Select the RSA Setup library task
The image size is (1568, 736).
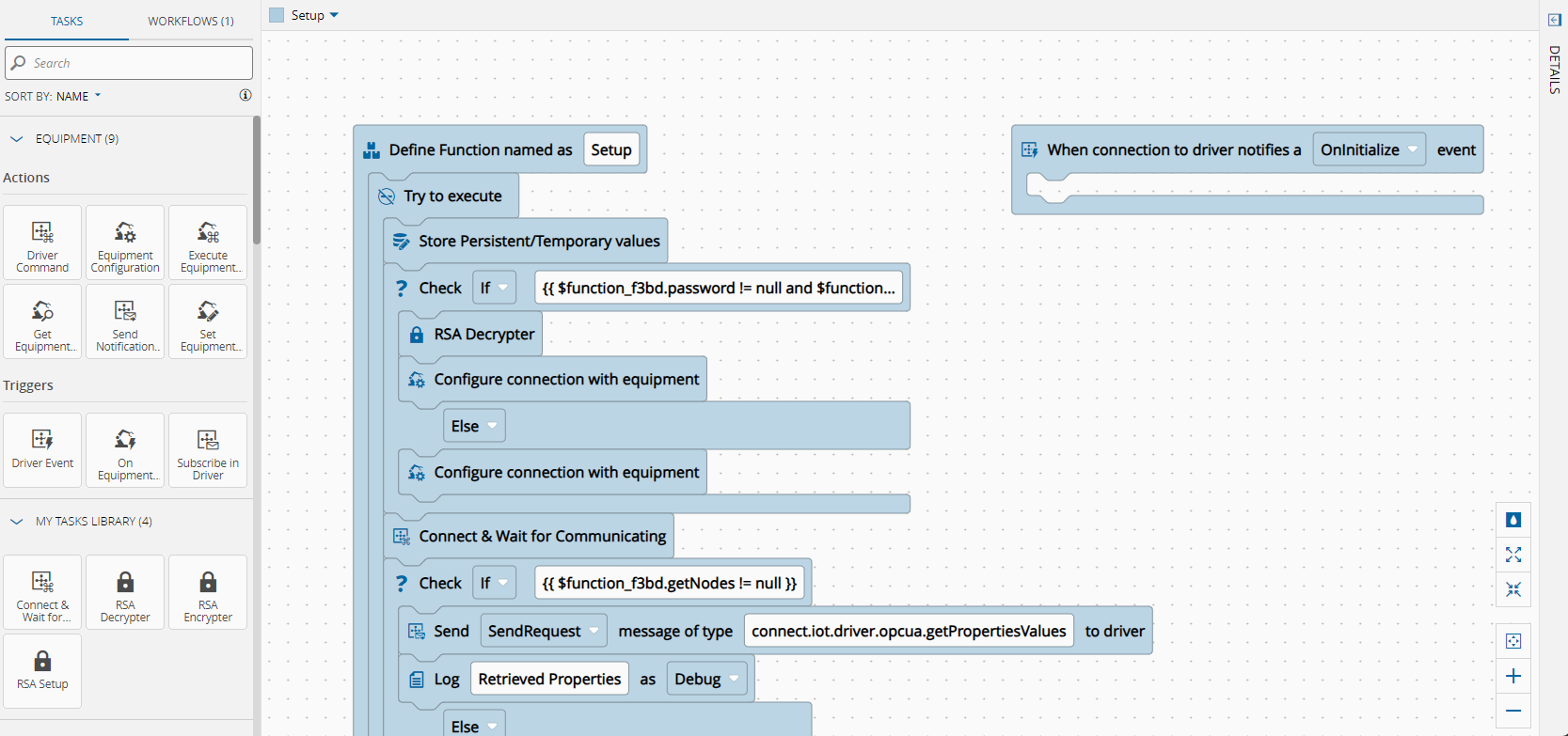point(42,671)
